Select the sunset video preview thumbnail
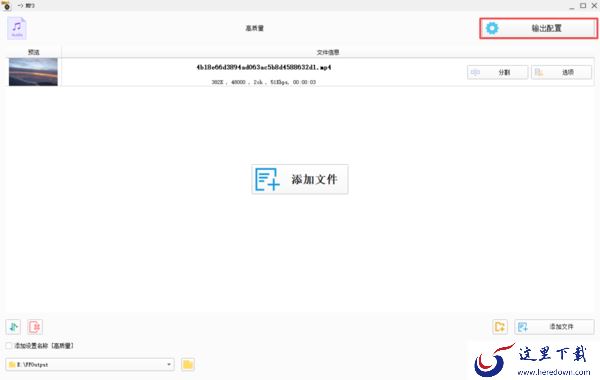This screenshot has width=600, height=380. pyautogui.click(x=33, y=72)
